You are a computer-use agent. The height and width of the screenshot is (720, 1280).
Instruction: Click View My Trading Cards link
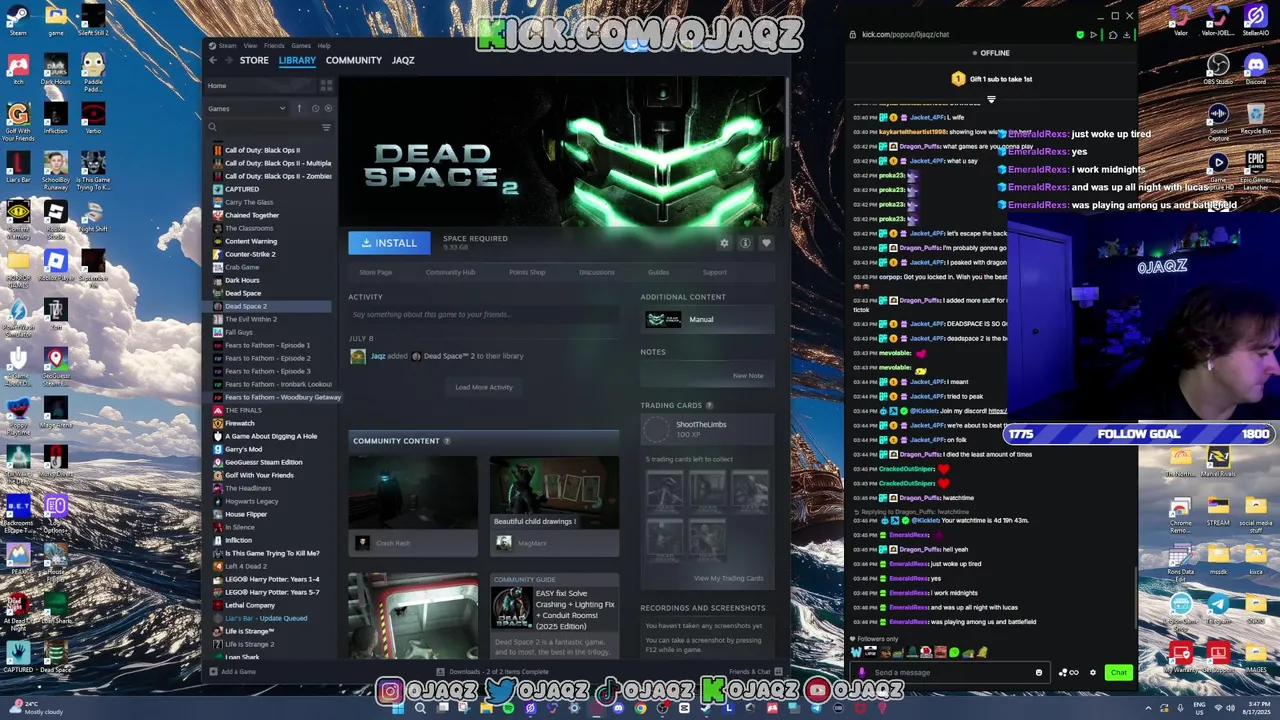[728, 578]
